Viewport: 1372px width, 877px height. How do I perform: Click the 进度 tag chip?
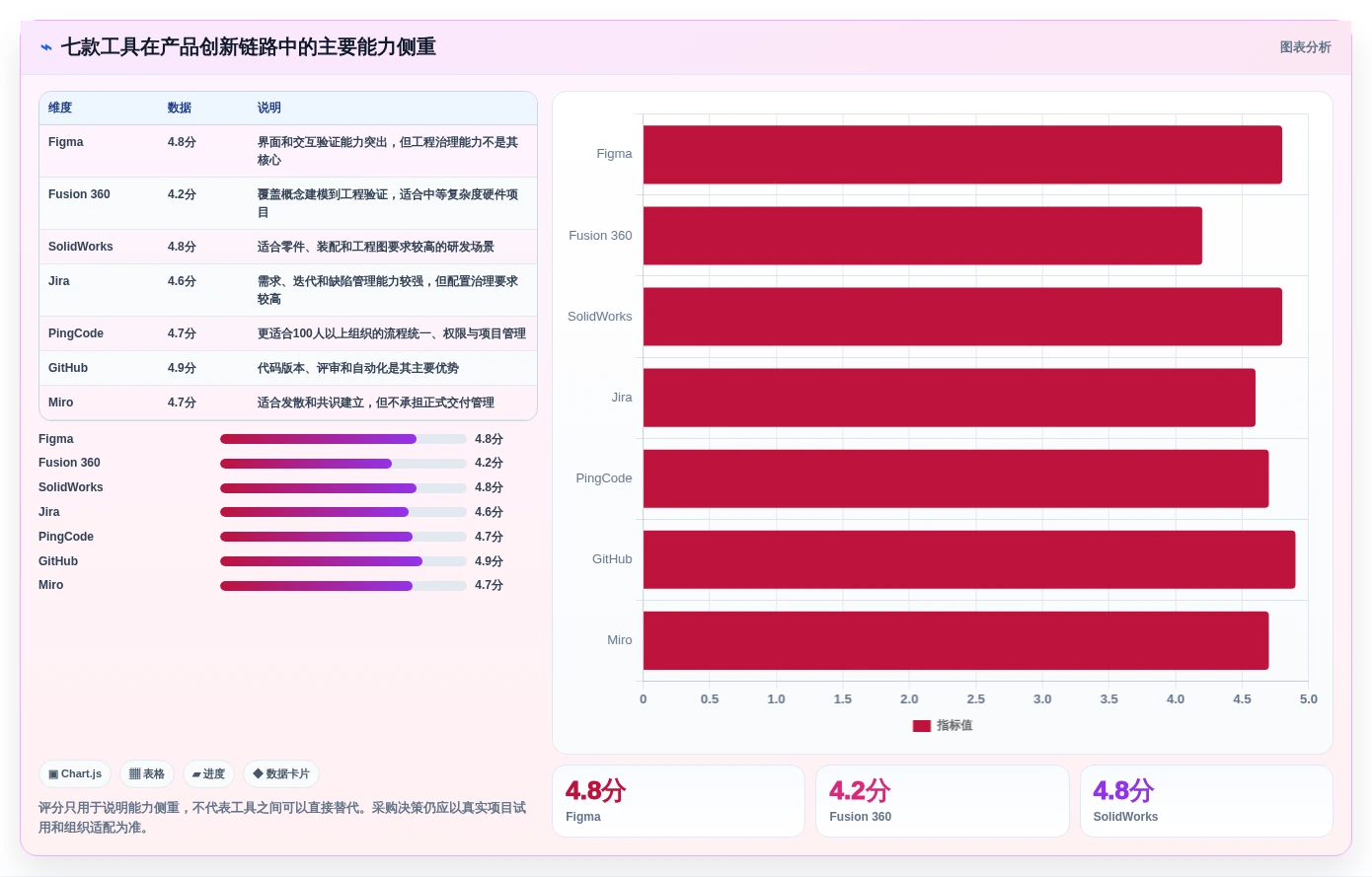pos(208,774)
